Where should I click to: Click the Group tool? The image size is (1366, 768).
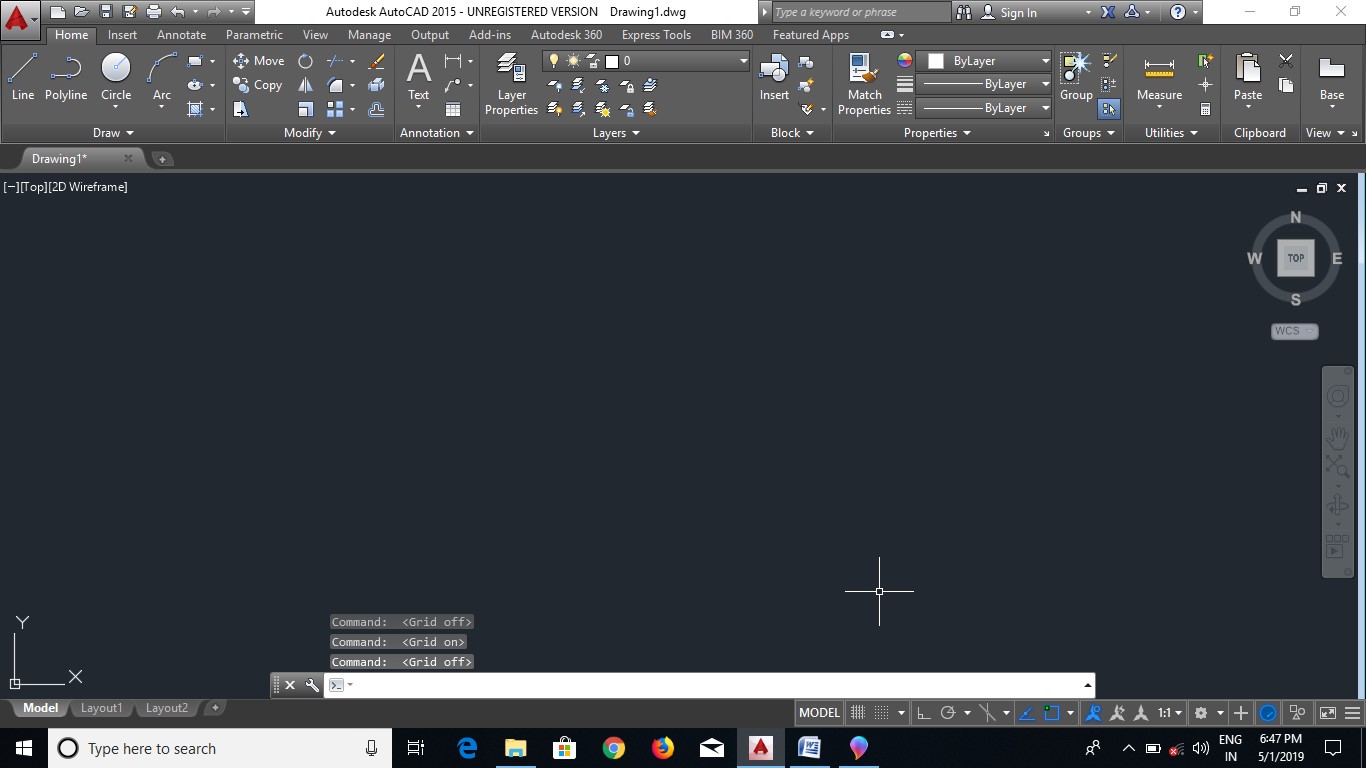tap(1076, 77)
